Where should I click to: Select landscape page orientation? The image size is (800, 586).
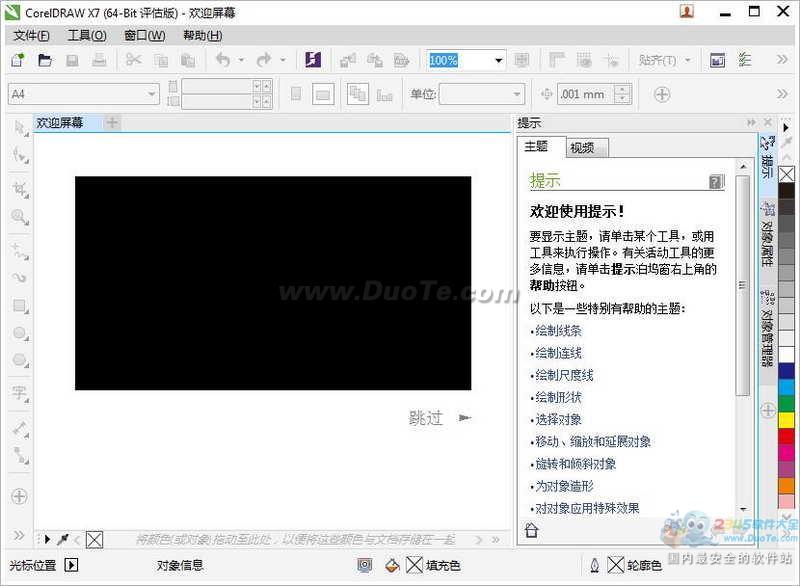[x=323, y=94]
